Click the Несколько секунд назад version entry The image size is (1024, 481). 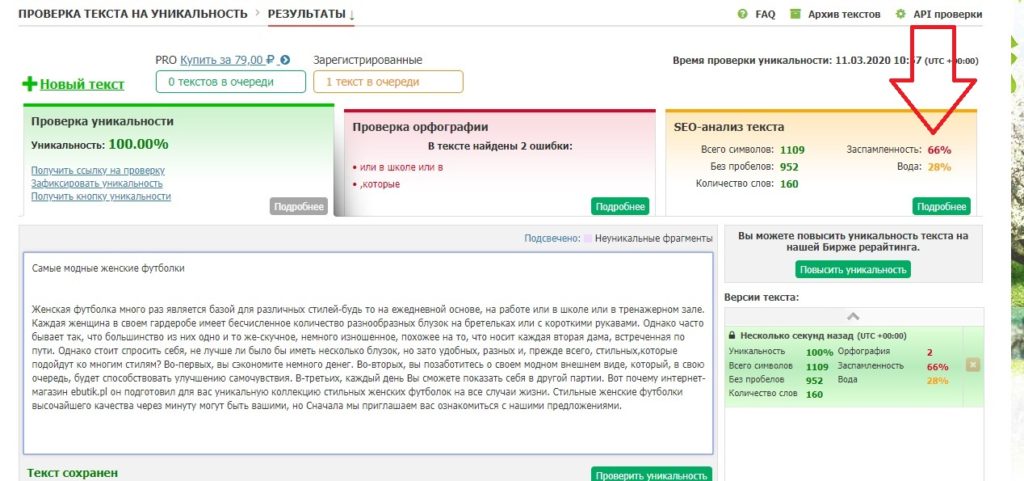(x=853, y=367)
